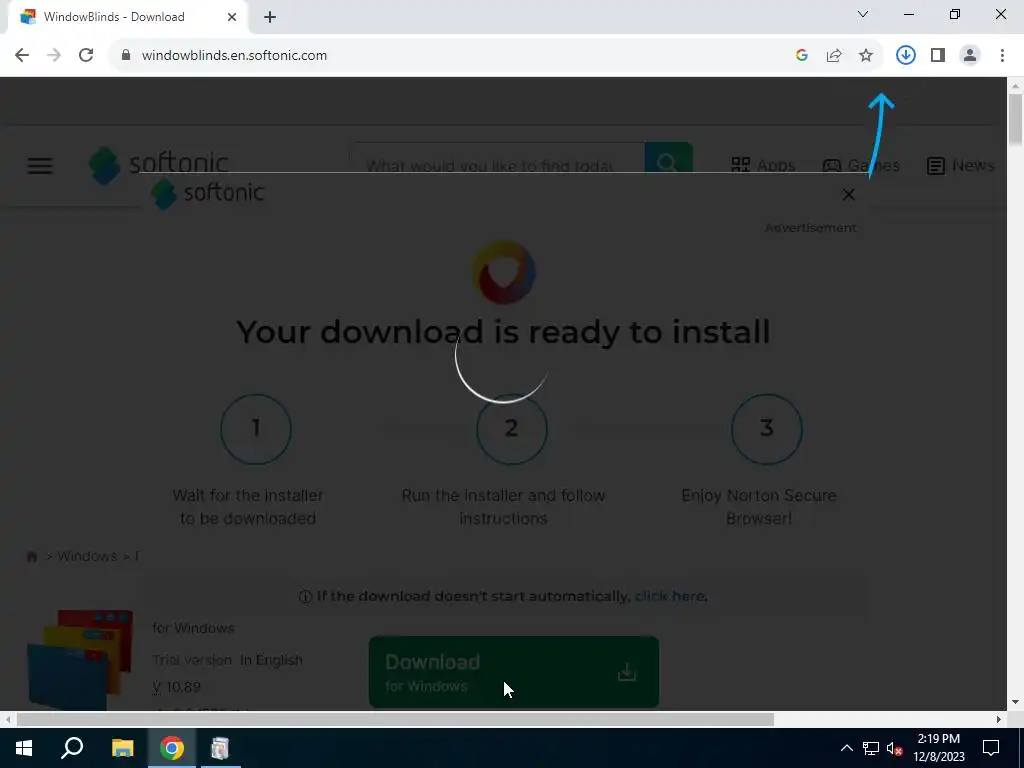This screenshot has width=1024, height=768.
Task: Open the notification center
Action: (991, 748)
